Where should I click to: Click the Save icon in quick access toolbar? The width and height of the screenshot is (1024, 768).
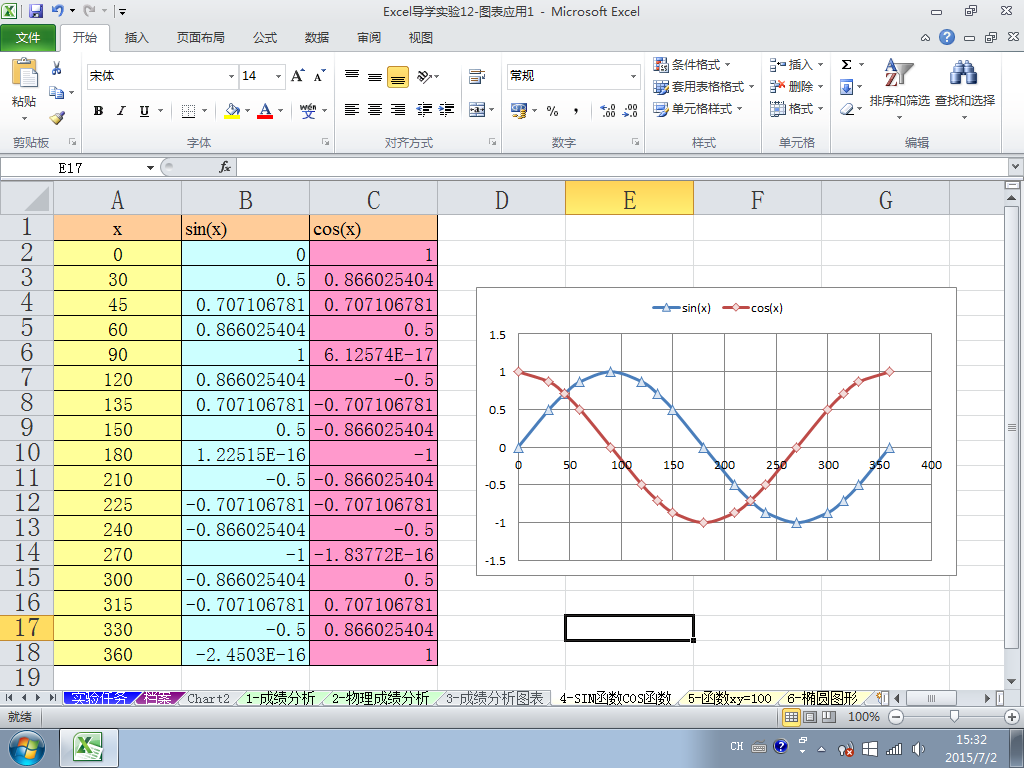tap(35, 11)
